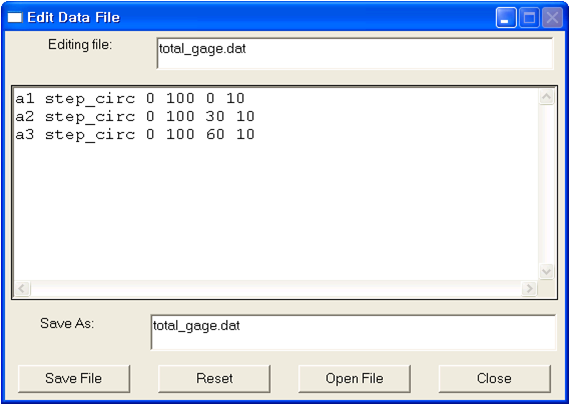The image size is (570, 405).
Task: Click the horizontal scrollbar track
Action: 276,289
